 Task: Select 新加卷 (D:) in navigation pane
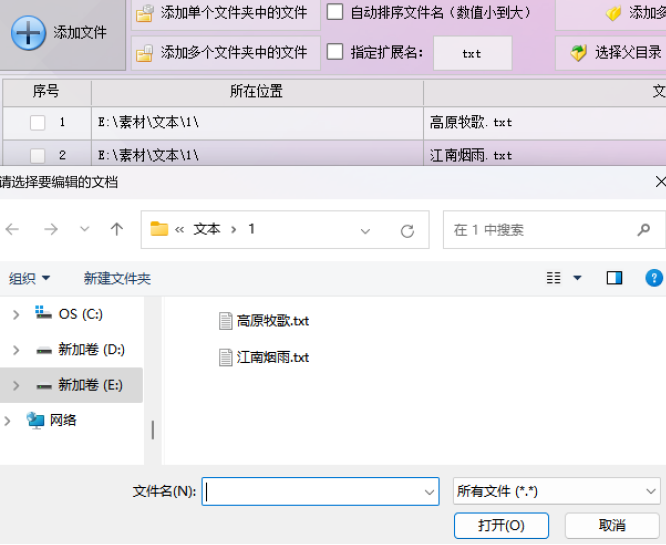coord(90,350)
